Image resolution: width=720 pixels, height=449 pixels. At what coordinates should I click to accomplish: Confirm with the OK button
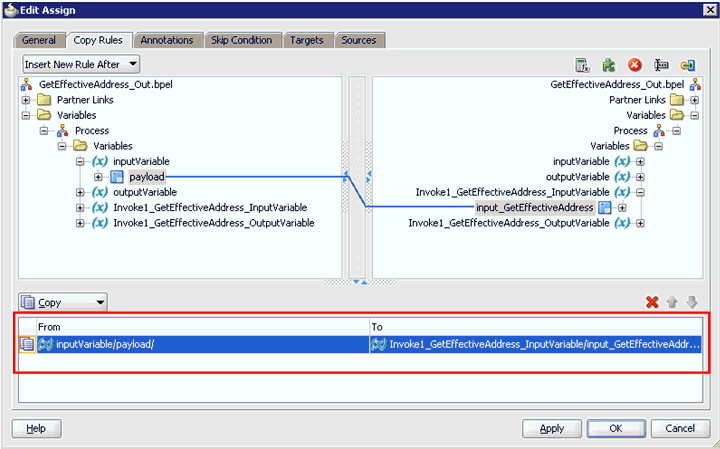point(616,428)
